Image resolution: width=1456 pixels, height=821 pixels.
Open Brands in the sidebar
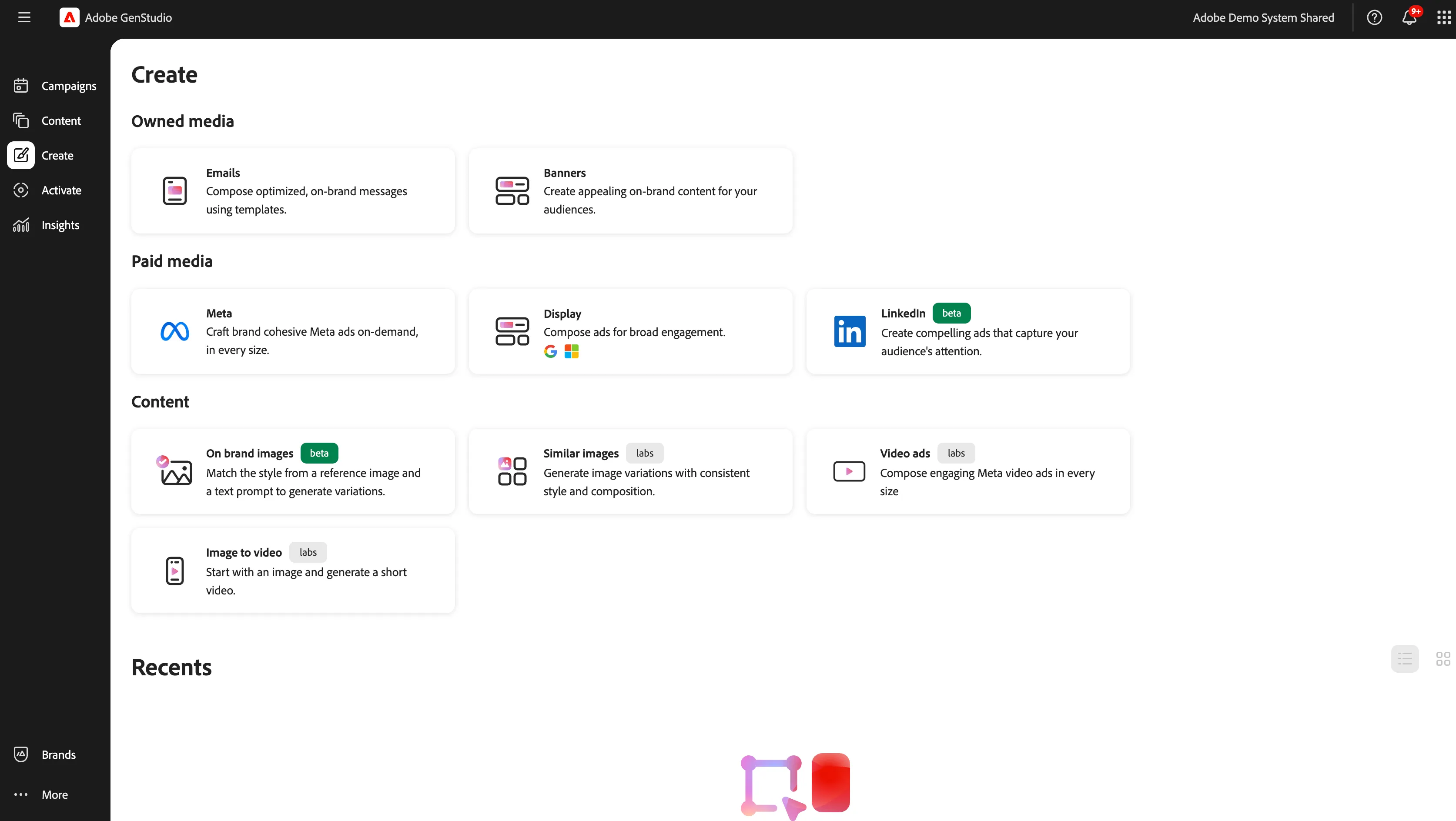click(x=55, y=754)
